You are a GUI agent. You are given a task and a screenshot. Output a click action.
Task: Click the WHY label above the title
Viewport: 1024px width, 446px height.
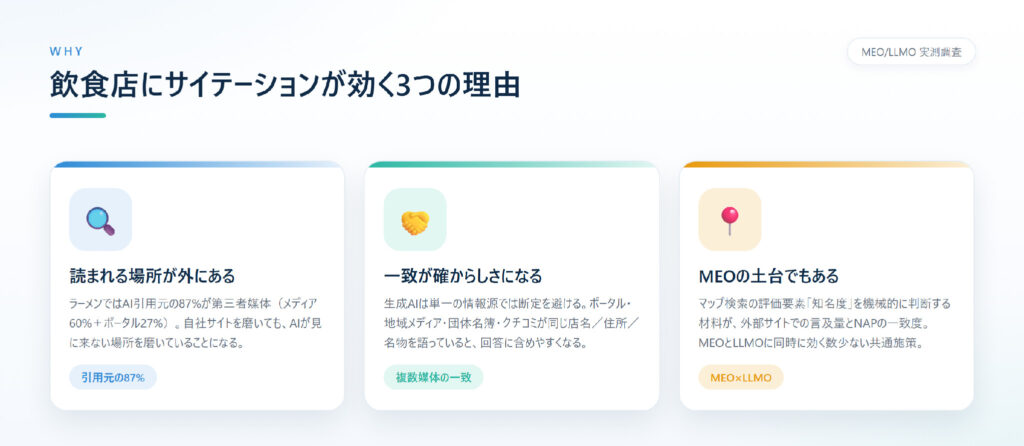click(x=66, y=52)
